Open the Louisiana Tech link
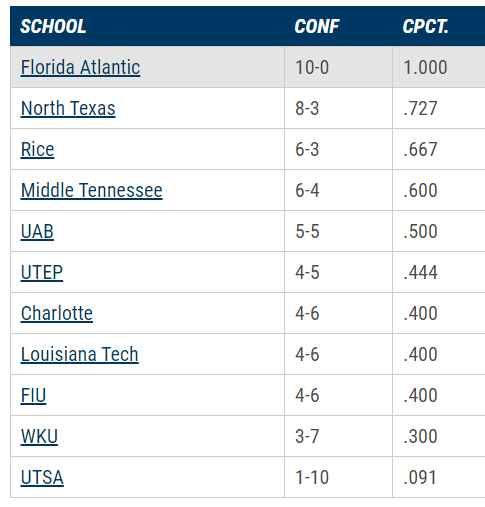Viewport: 485px width, 507px height. [80, 354]
